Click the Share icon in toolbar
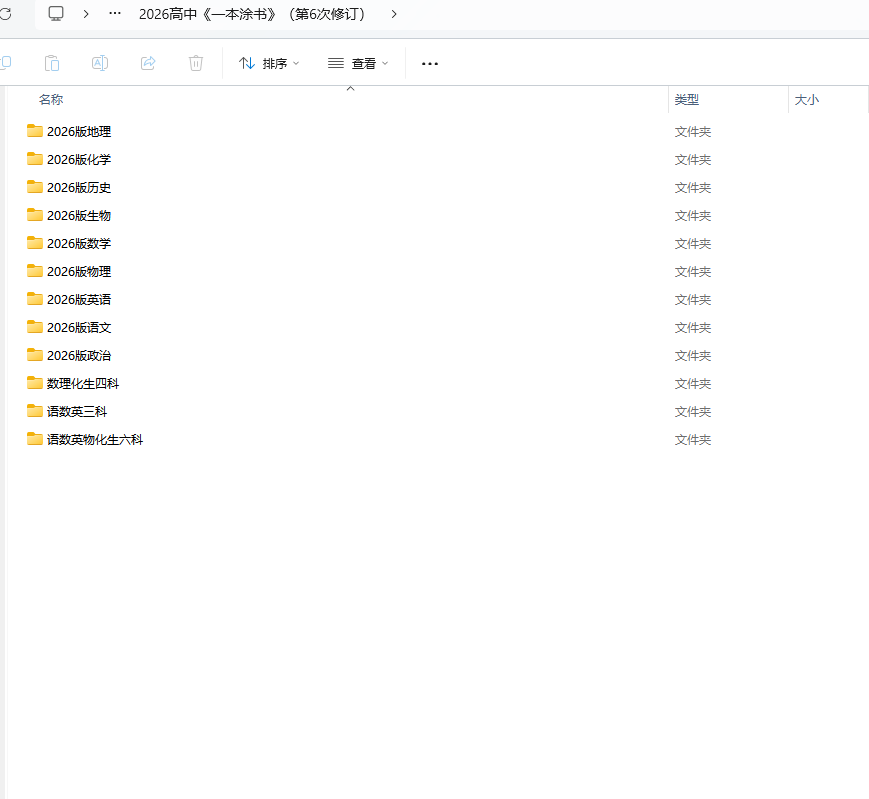Image resolution: width=869 pixels, height=799 pixels. coord(148,63)
